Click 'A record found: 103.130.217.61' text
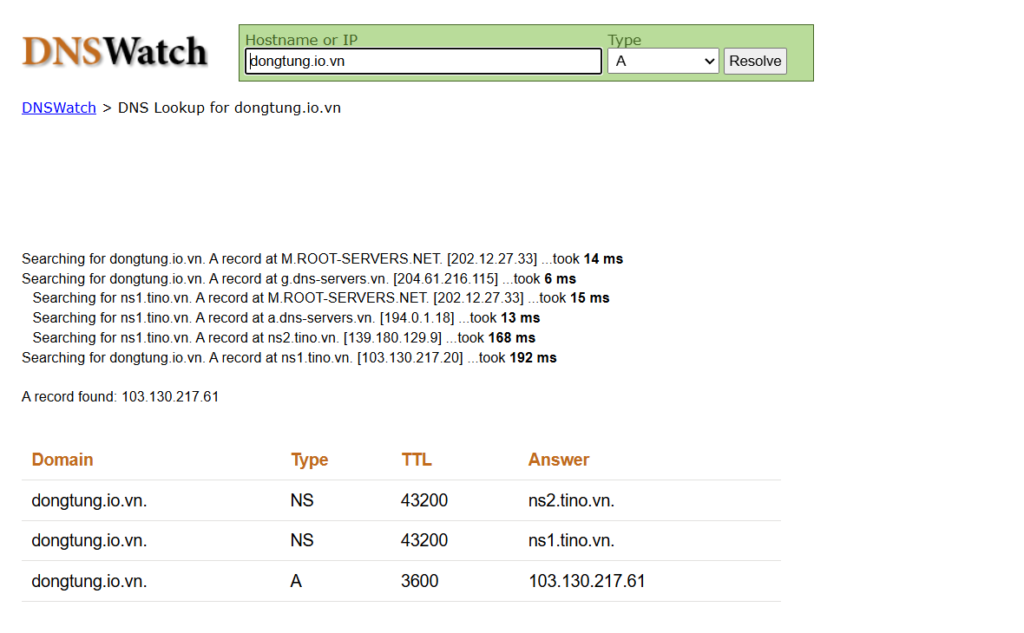 pos(120,397)
